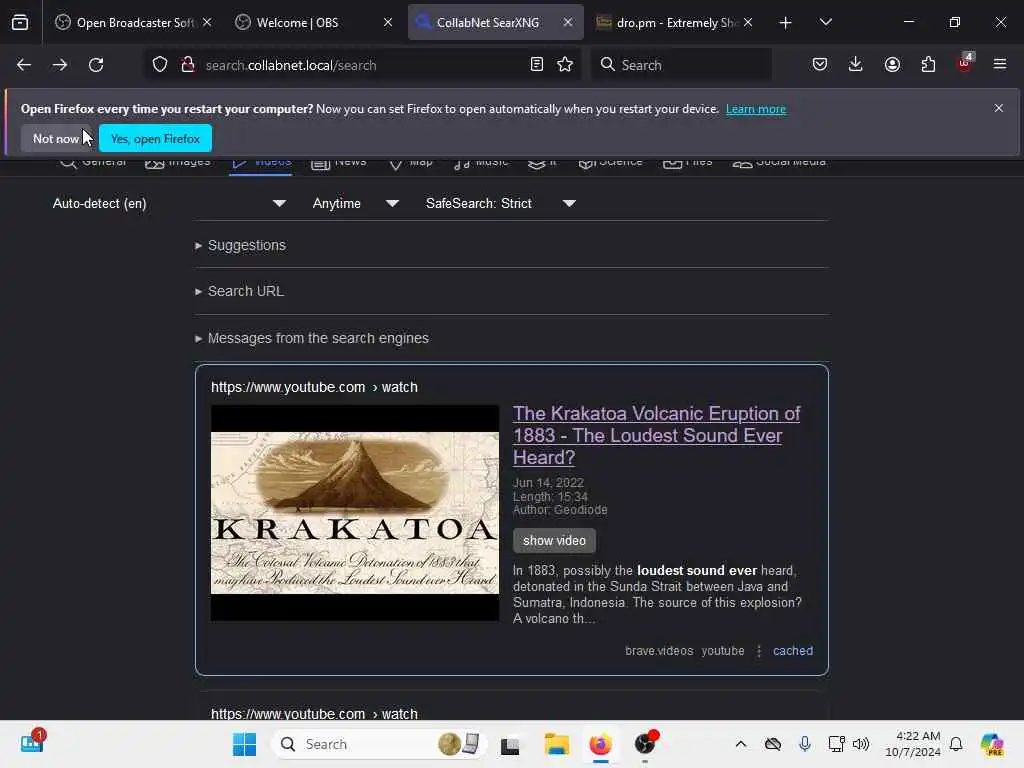Click the show video button
The image size is (1024, 768).
click(x=554, y=541)
